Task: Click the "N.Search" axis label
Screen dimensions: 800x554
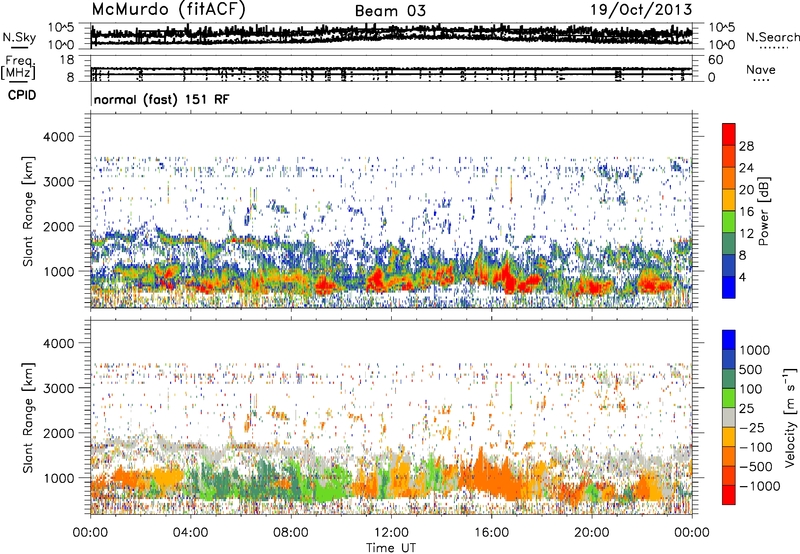Action: pyautogui.click(x=773, y=37)
